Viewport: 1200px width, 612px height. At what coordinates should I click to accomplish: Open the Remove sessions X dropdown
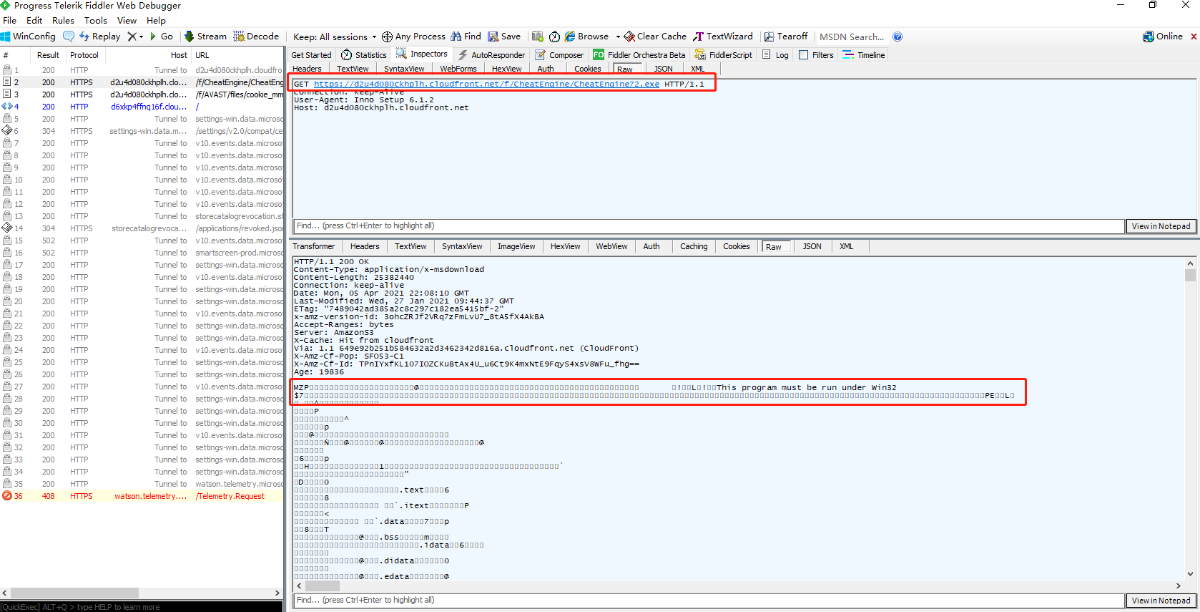(135, 36)
